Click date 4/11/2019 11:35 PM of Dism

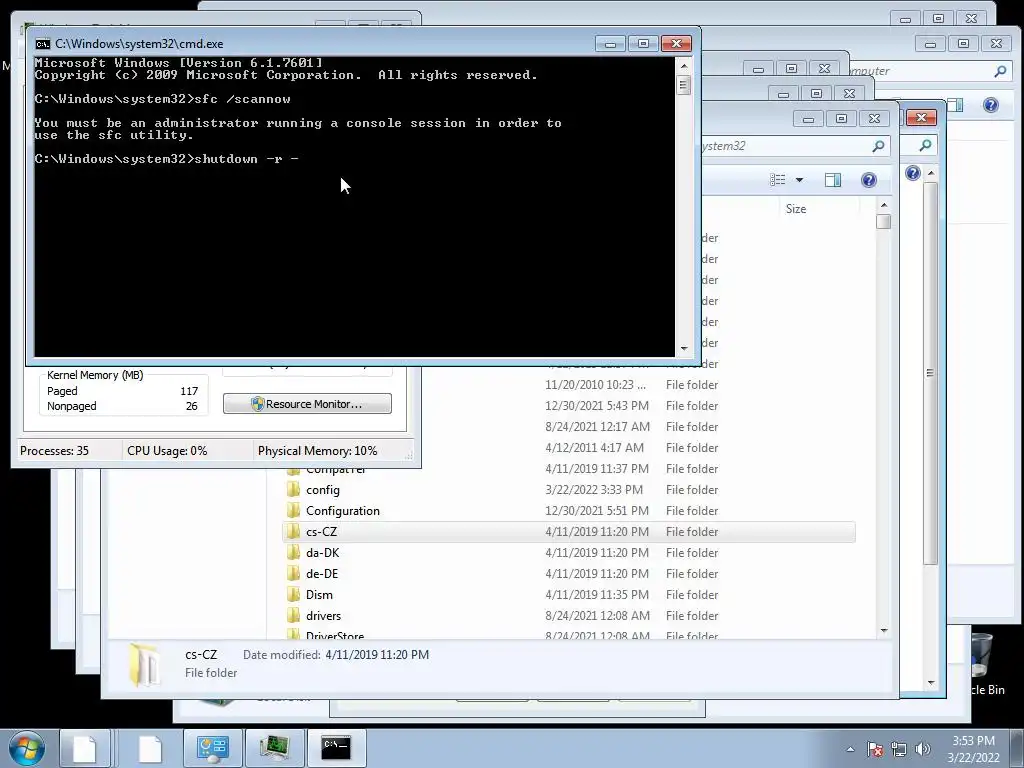[x=597, y=594]
